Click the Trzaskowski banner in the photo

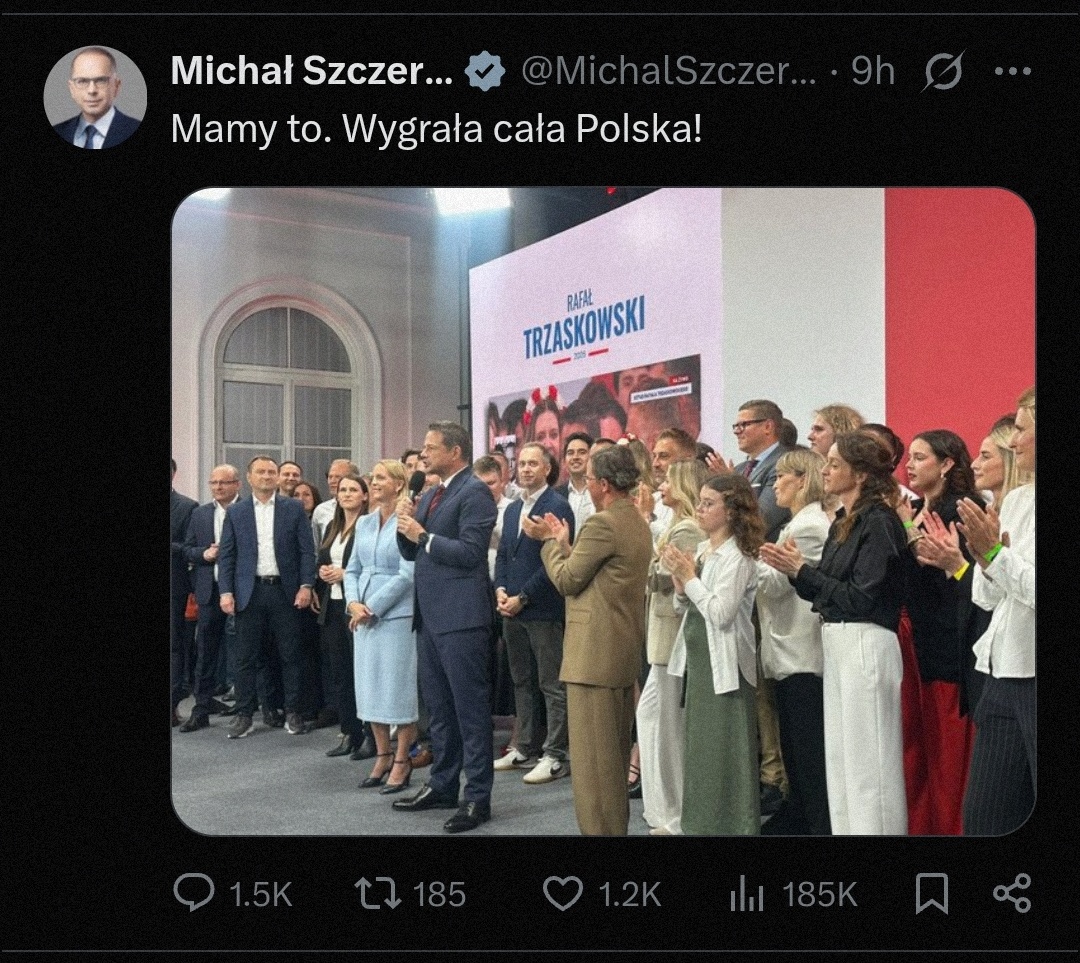[x=585, y=327]
